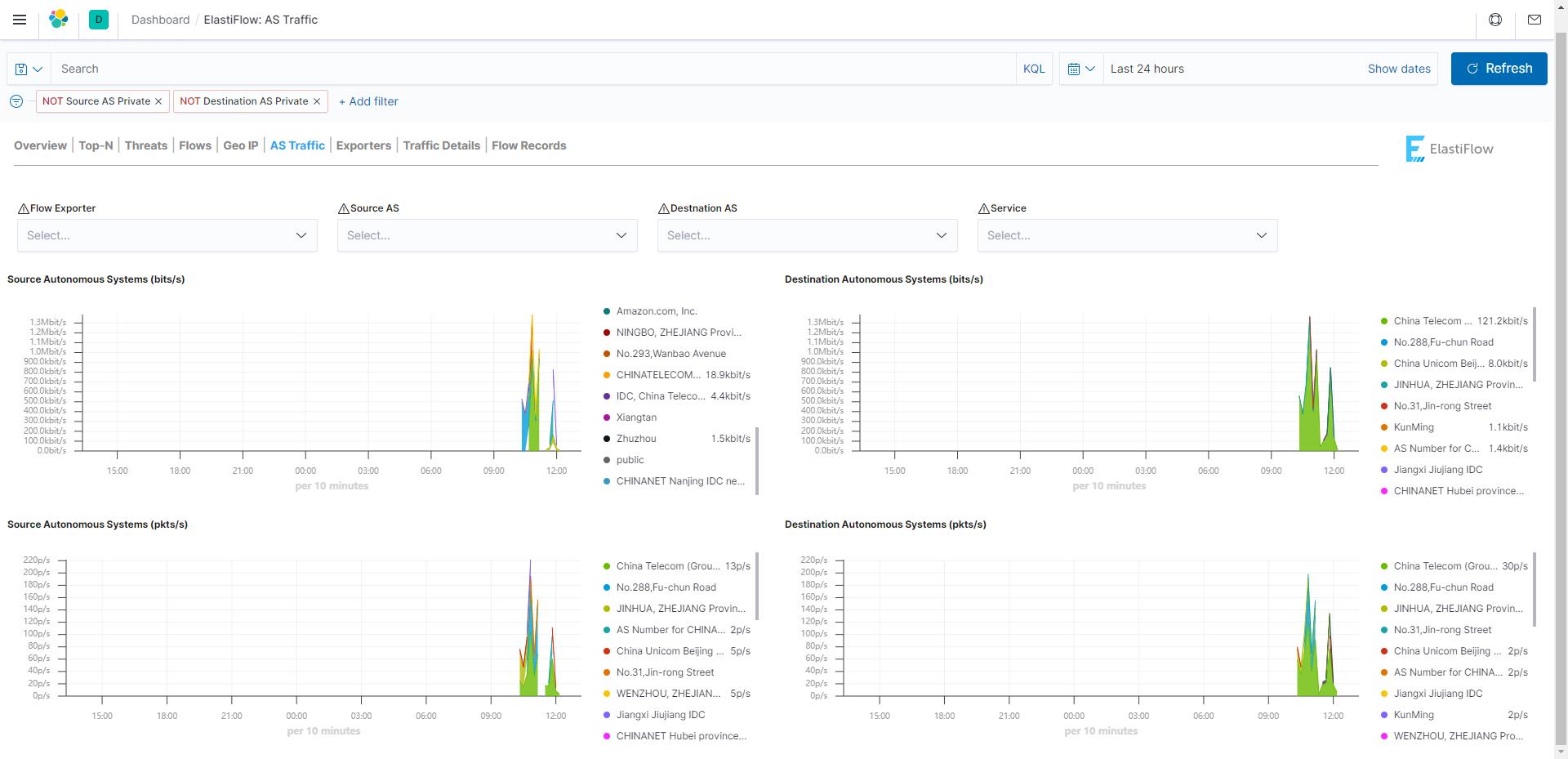Open the help menu icon
Image resolution: width=1568 pixels, height=759 pixels.
click(1495, 20)
